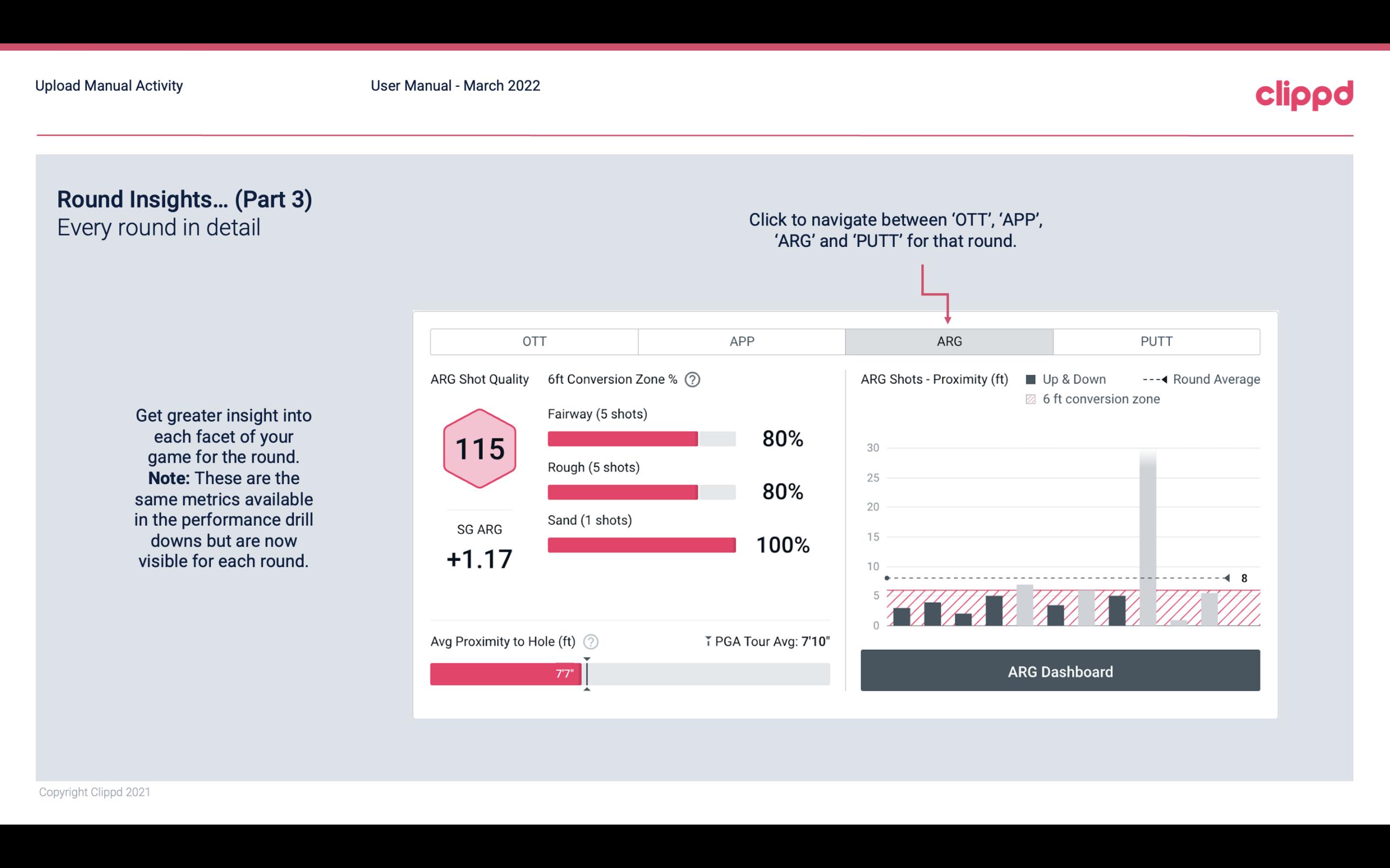Click the ARG tab to view metrics
1390x868 pixels.
coord(948,341)
